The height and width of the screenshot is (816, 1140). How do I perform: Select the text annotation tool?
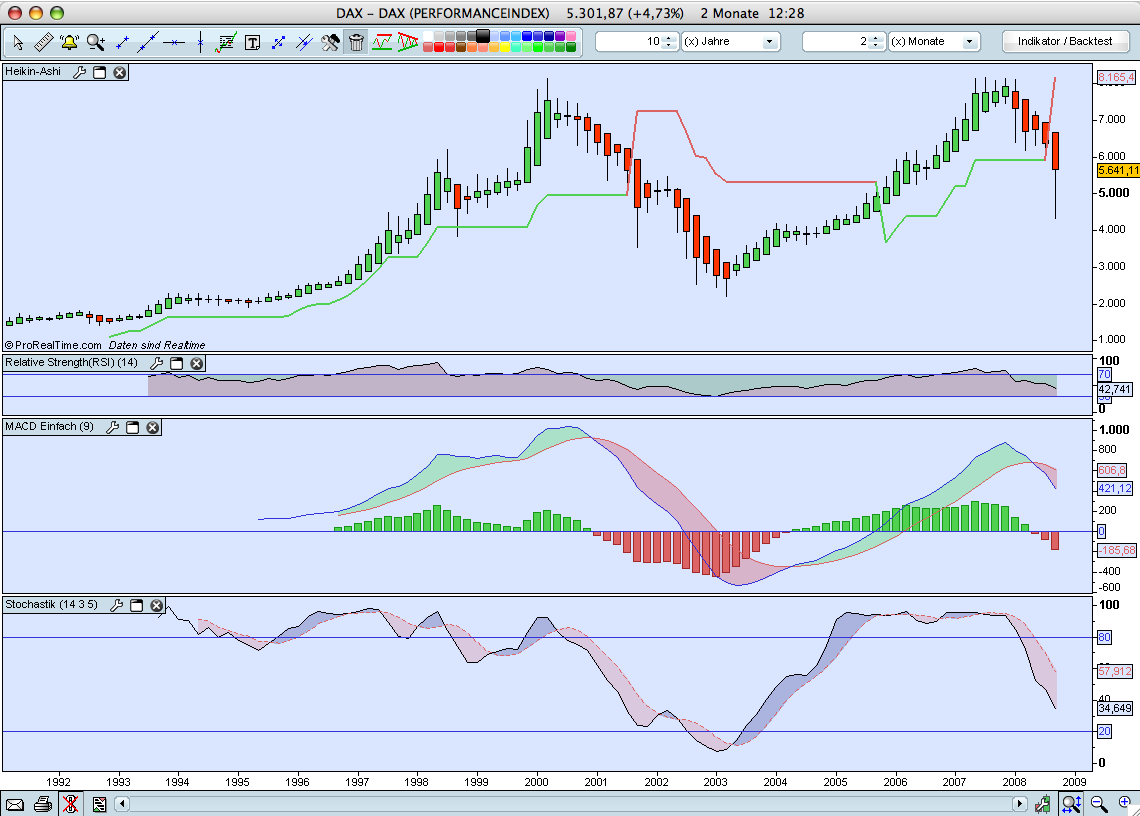252,42
